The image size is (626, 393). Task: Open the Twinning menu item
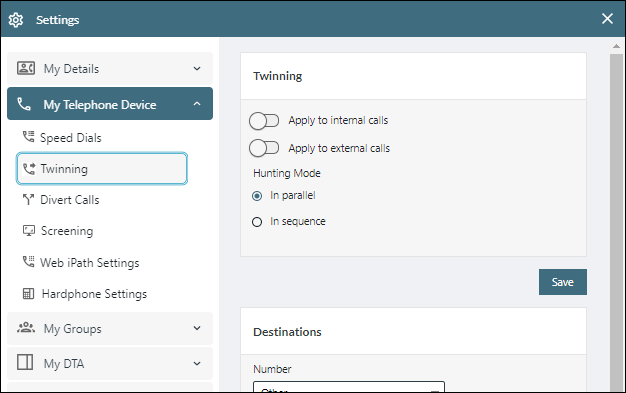coord(102,169)
